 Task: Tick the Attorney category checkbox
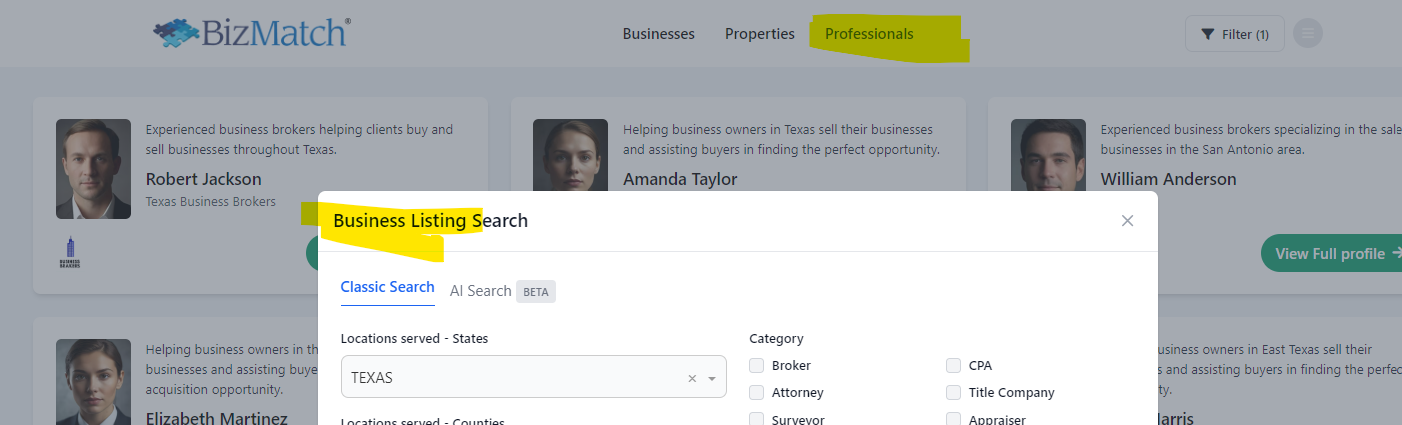pyautogui.click(x=757, y=393)
